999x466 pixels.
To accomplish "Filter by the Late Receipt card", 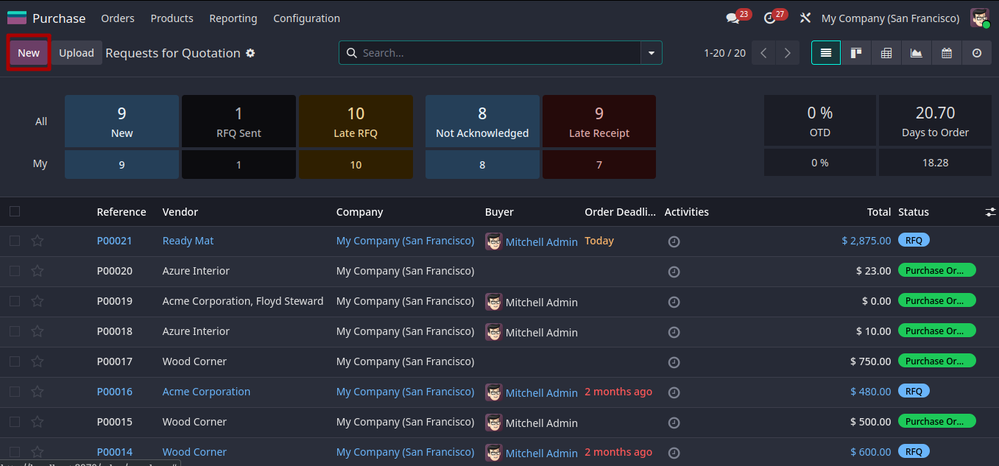I will (x=599, y=121).
